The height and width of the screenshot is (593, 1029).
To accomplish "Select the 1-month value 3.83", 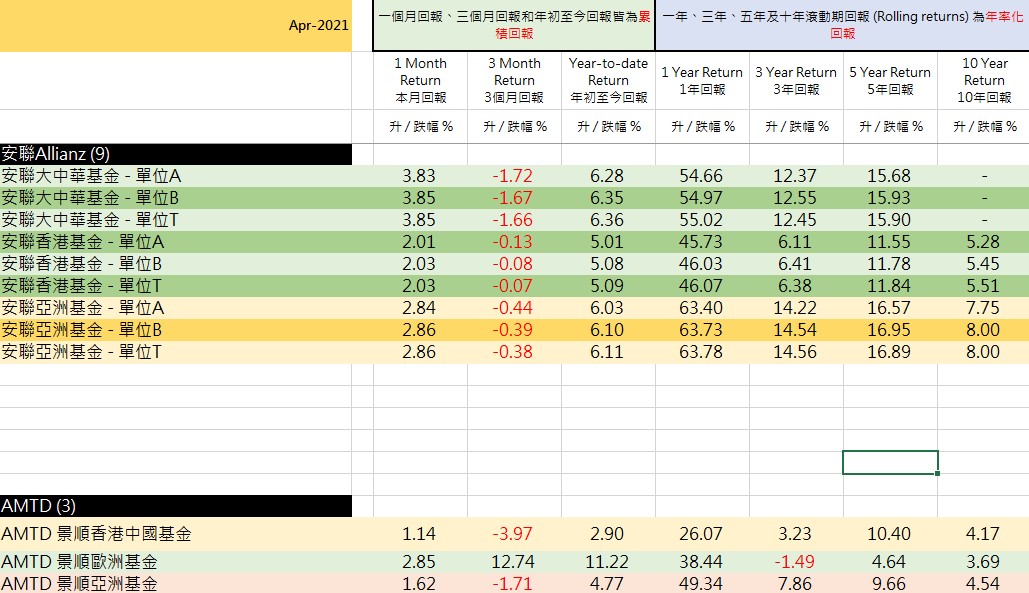I will [419, 176].
